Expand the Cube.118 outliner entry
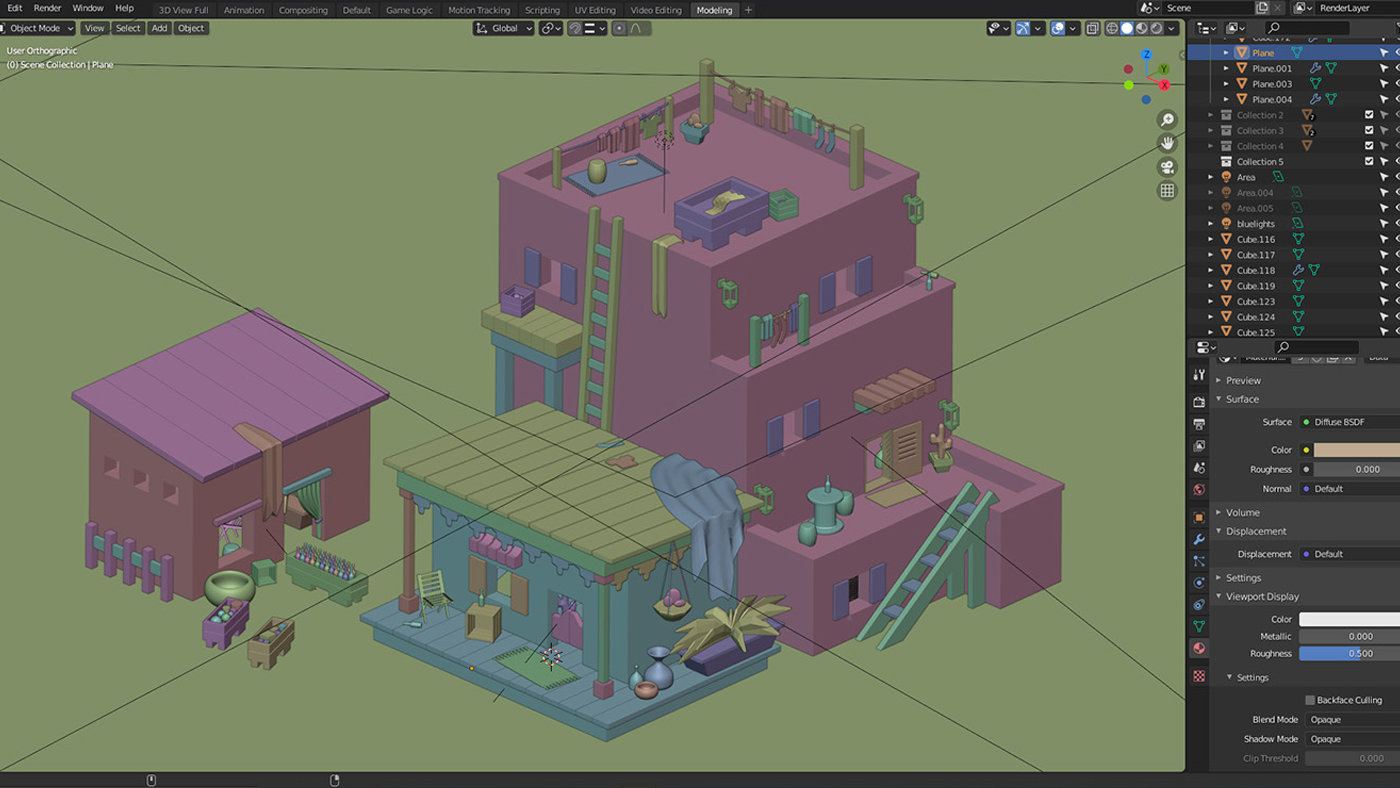This screenshot has width=1400, height=788. pyautogui.click(x=1210, y=269)
